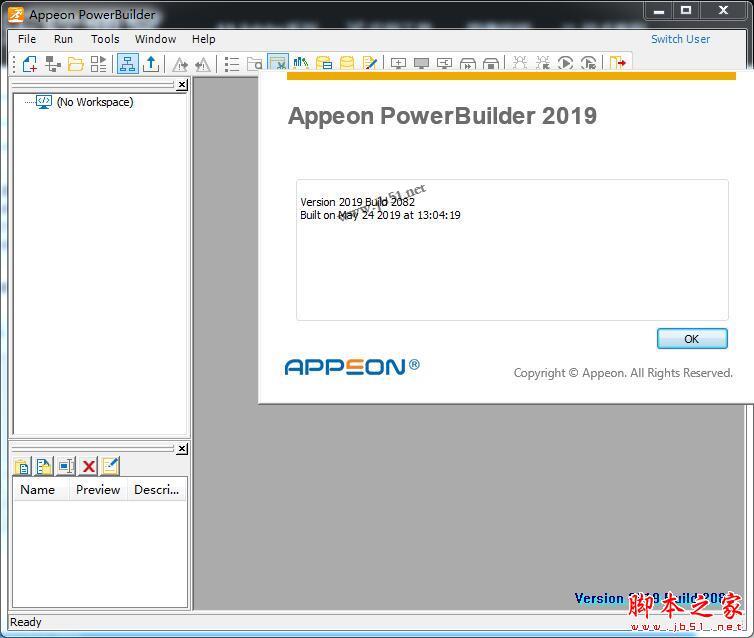This screenshot has height=638, width=754.
Task: Click the monitor with plus toolbar icon
Action: point(398,63)
